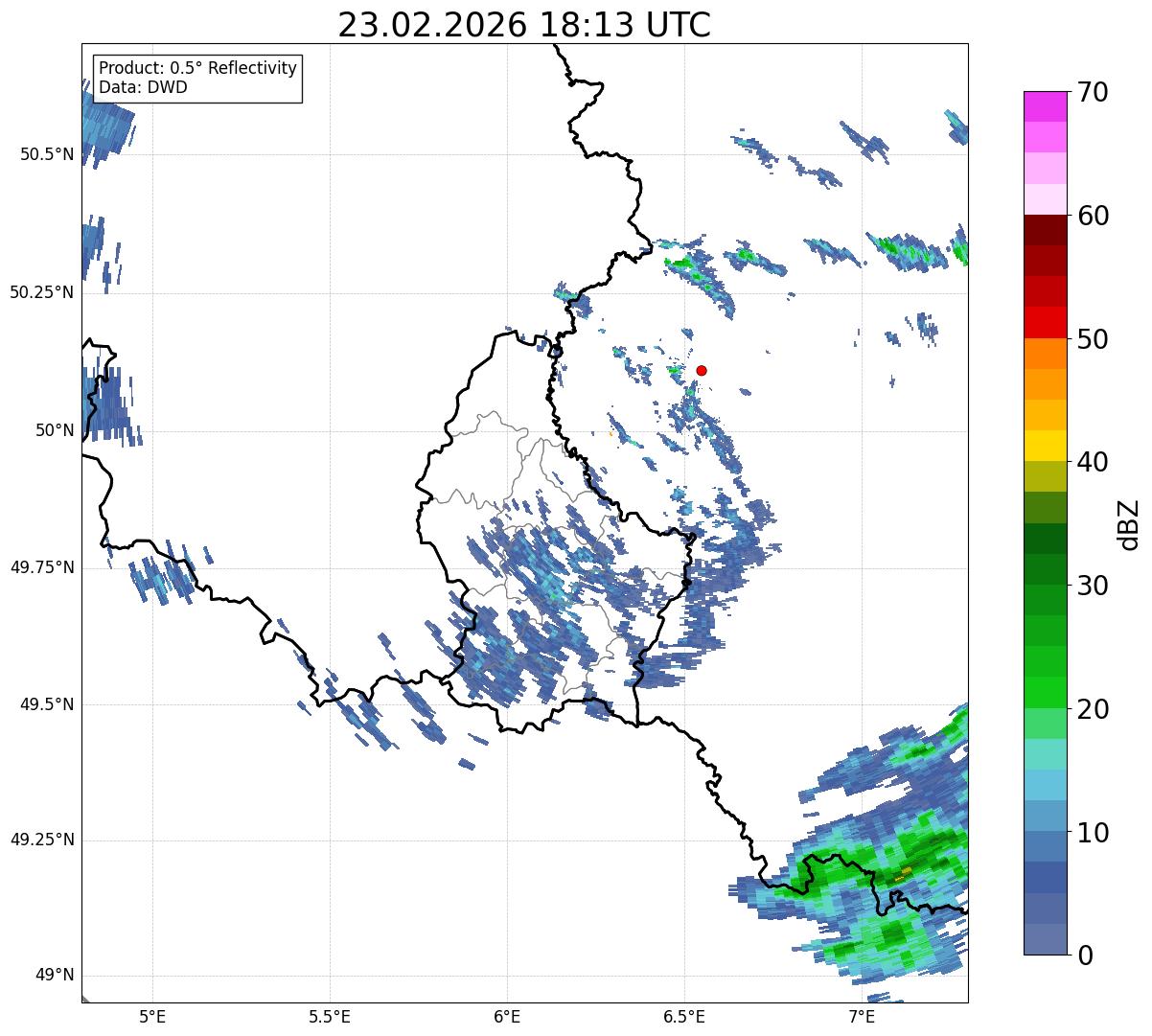Click the orange colorbar segment below 50
The width and height of the screenshot is (1152, 1036).
1046,354
